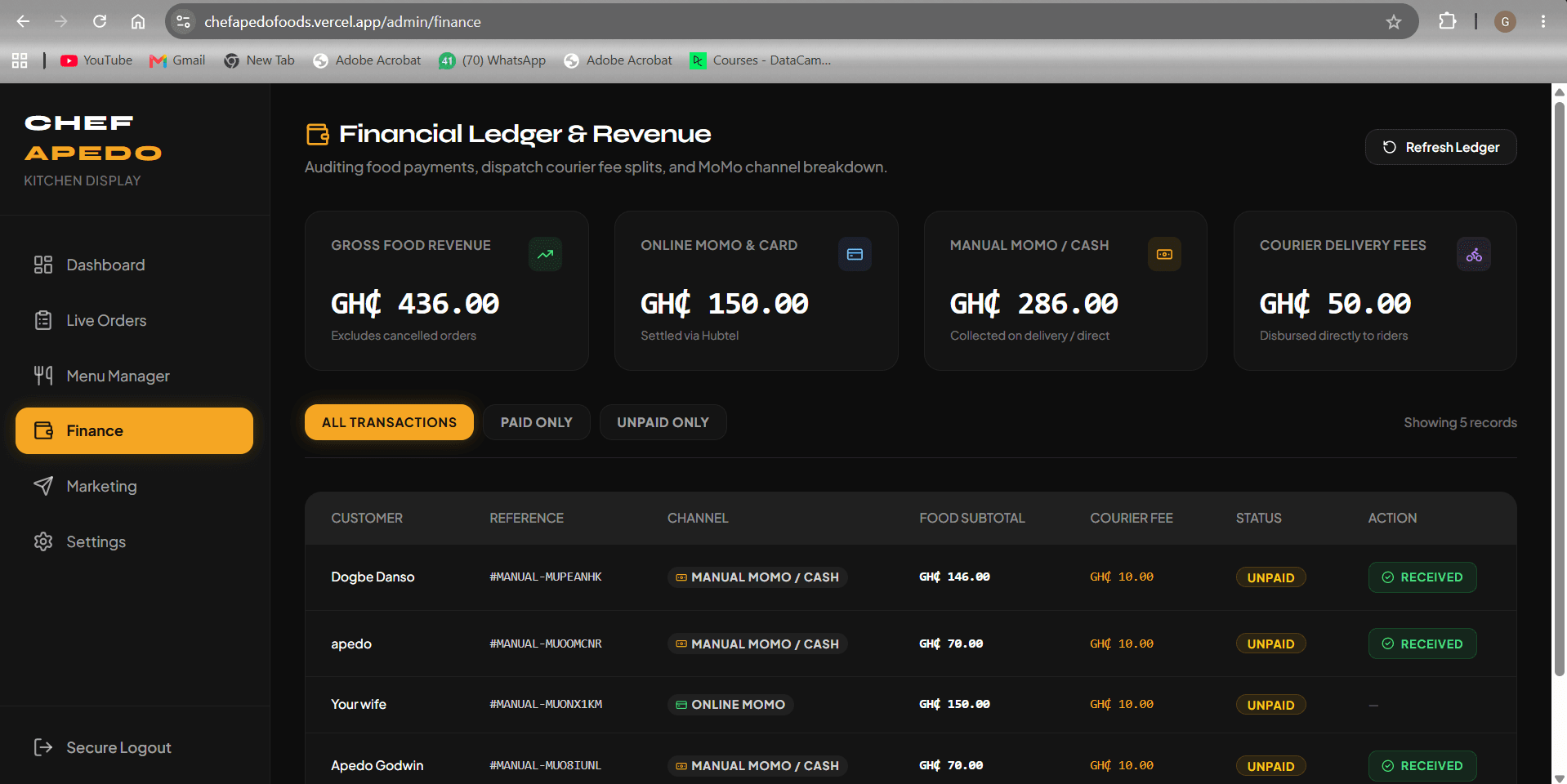Screen dimensions: 1567x784
Task: Select the All Transactions tab
Action: (389, 422)
